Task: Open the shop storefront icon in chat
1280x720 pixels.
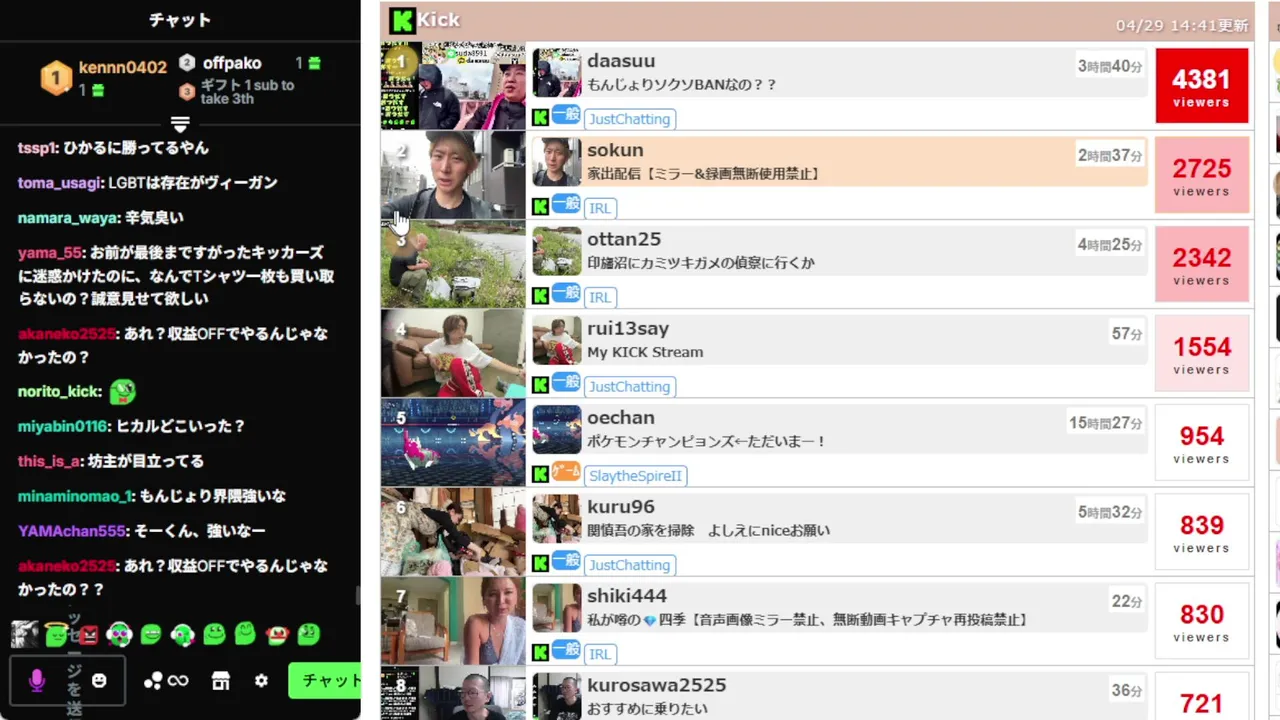Action: point(221,681)
